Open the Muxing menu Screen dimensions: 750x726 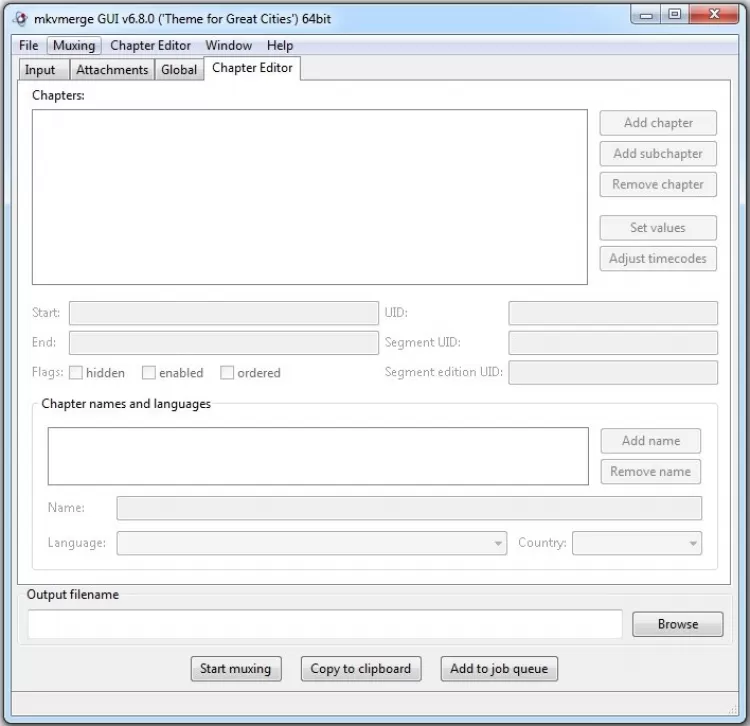74,45
